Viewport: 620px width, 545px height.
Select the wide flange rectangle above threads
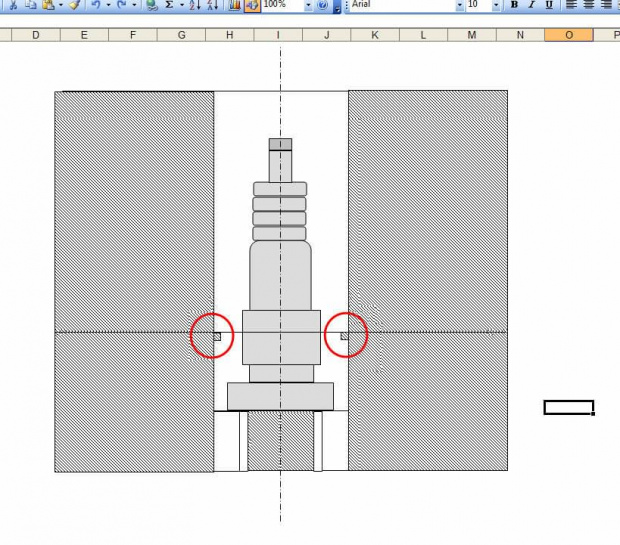[280, 396]
